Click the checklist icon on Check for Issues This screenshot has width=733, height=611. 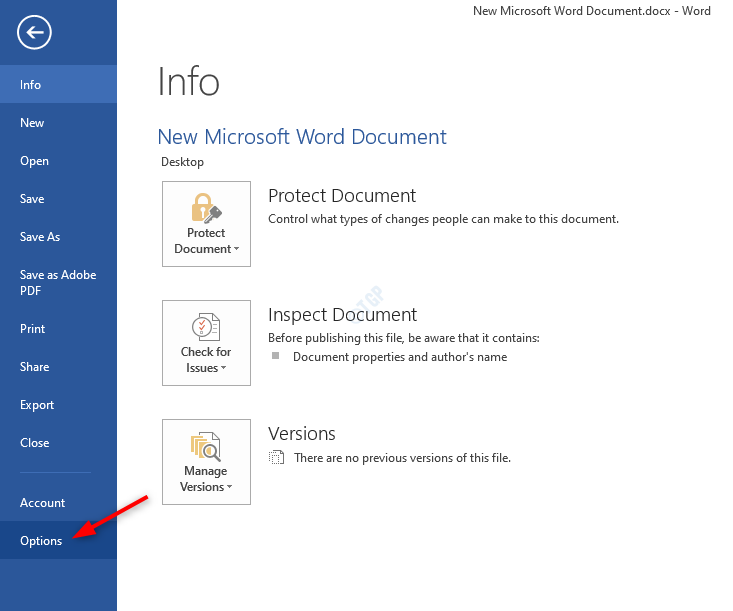pyautogui.click(x=206, y=326)
